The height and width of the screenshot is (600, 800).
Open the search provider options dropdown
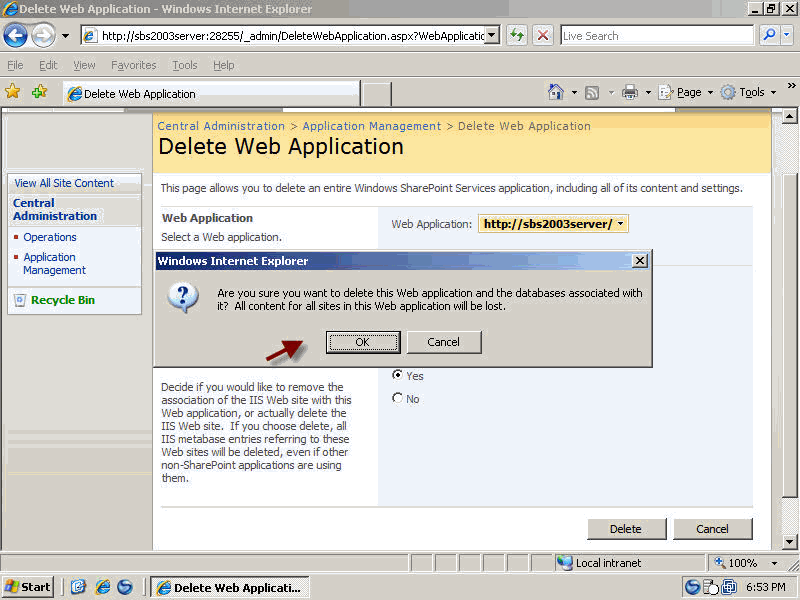point(787,35)
